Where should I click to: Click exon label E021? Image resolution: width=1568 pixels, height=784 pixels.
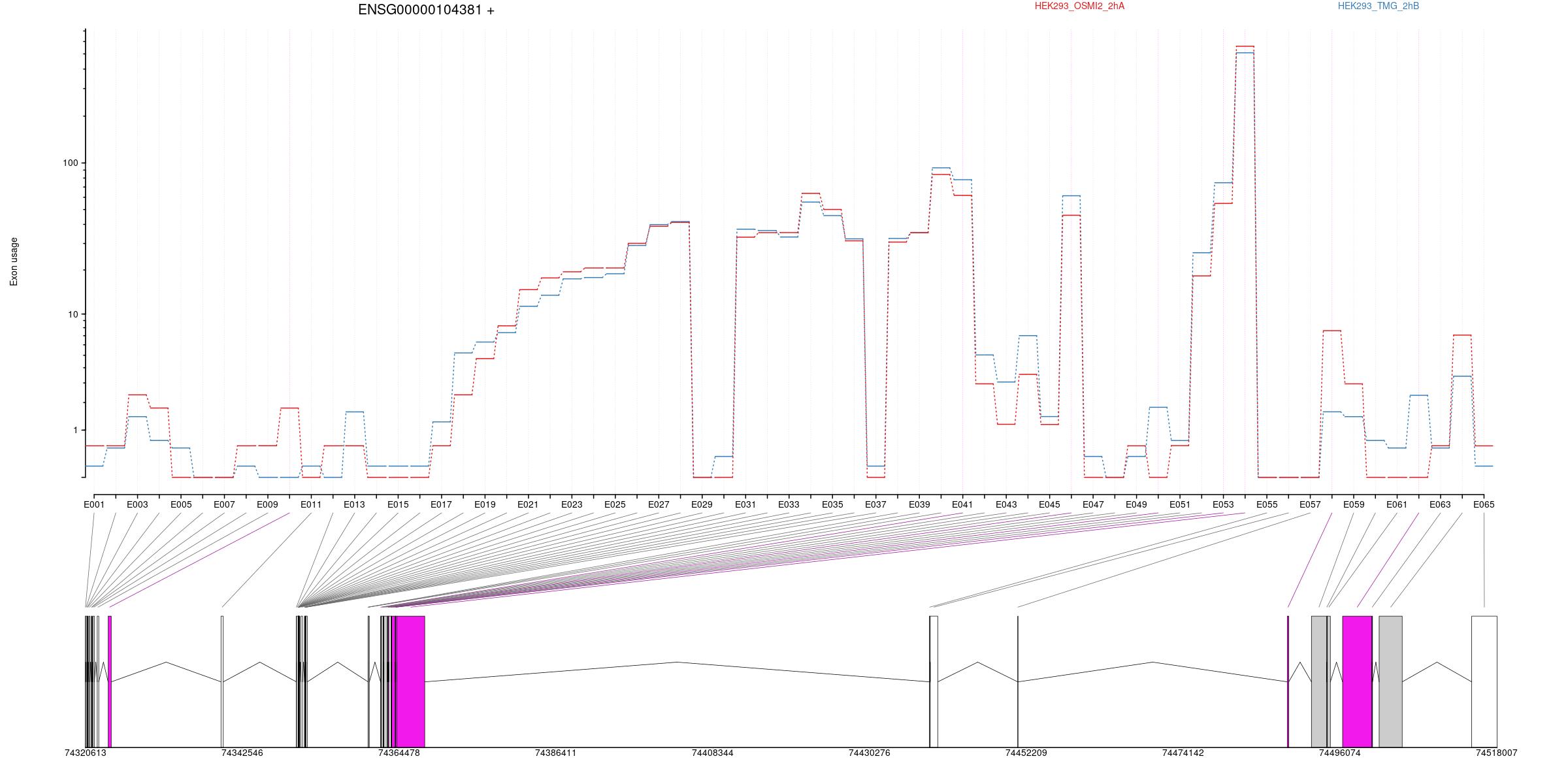(x=528, y=504)
